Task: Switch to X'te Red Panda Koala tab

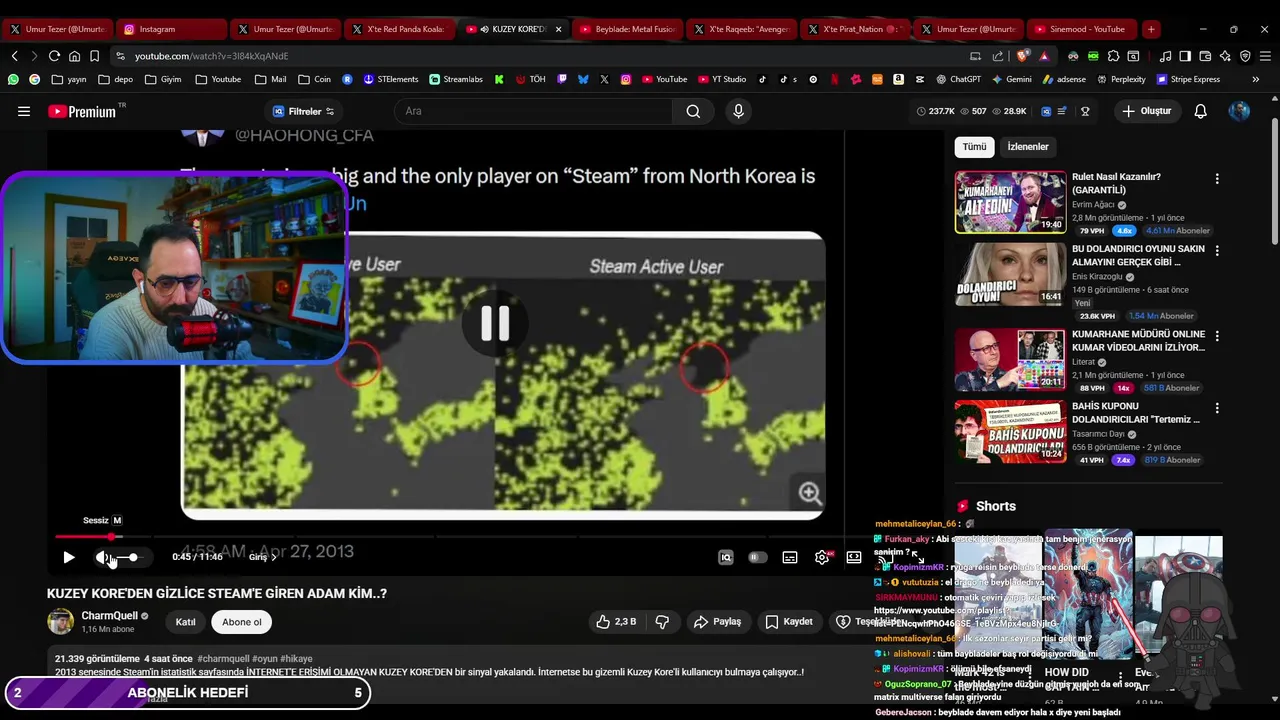Action: point(400,29)
